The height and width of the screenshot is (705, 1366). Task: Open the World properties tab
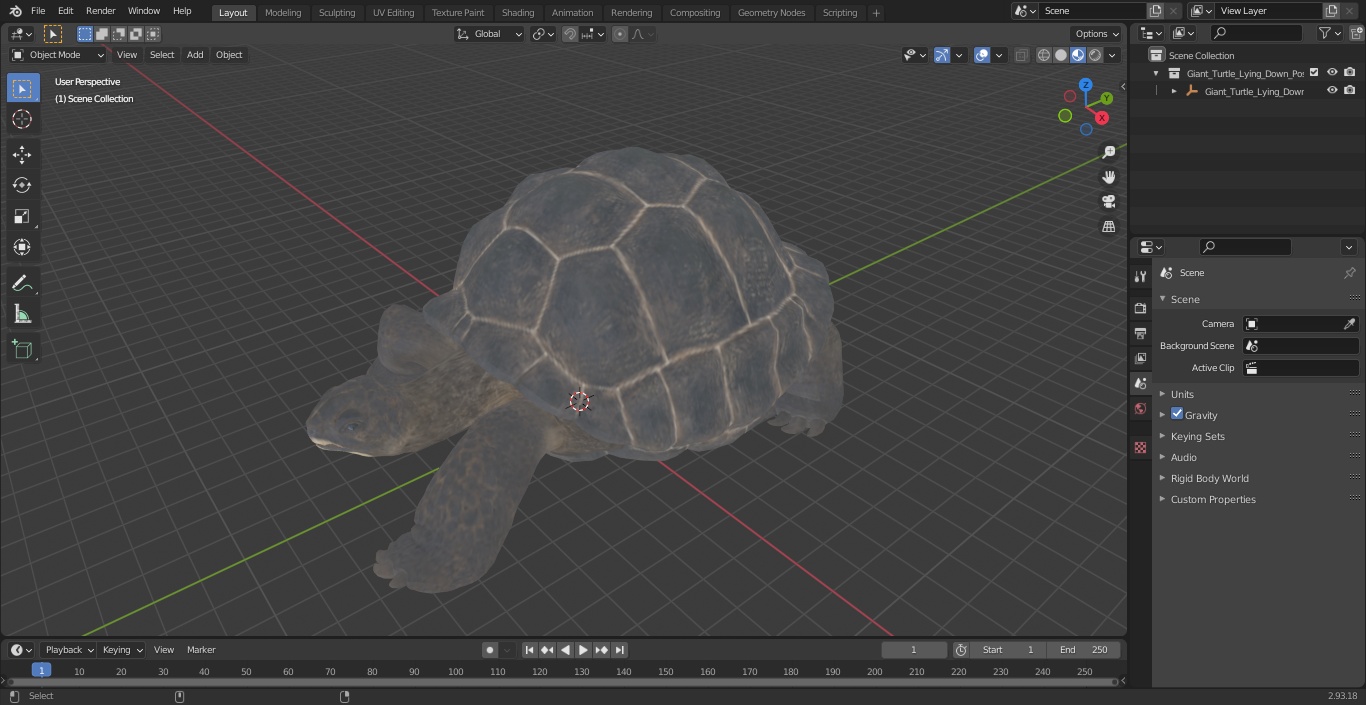click(1140, 408)
